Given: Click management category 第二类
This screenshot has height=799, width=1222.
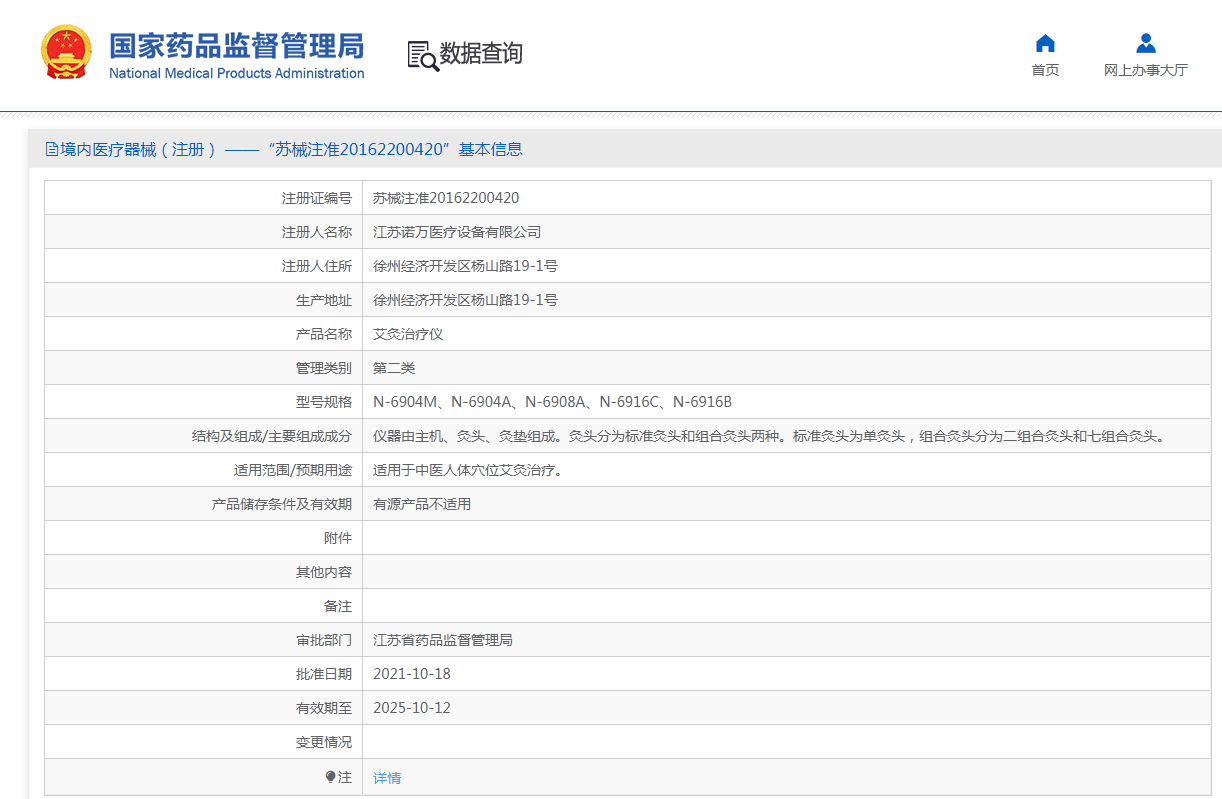Looking at the screenshot, I should (394, 368).
